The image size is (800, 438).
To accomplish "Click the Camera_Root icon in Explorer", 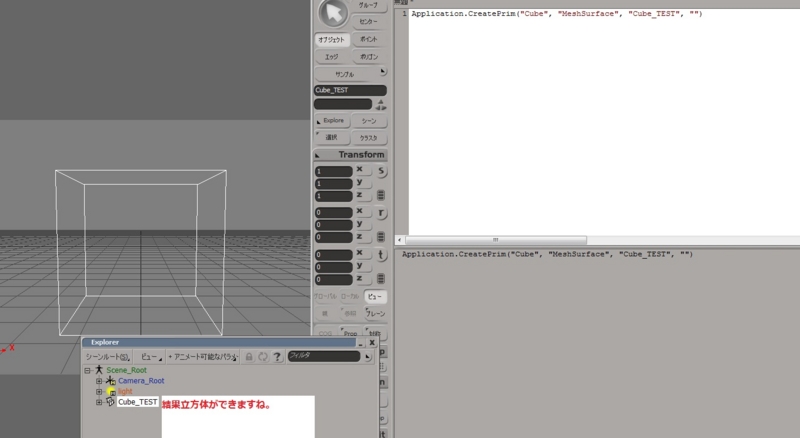I will tap(111, 381).
